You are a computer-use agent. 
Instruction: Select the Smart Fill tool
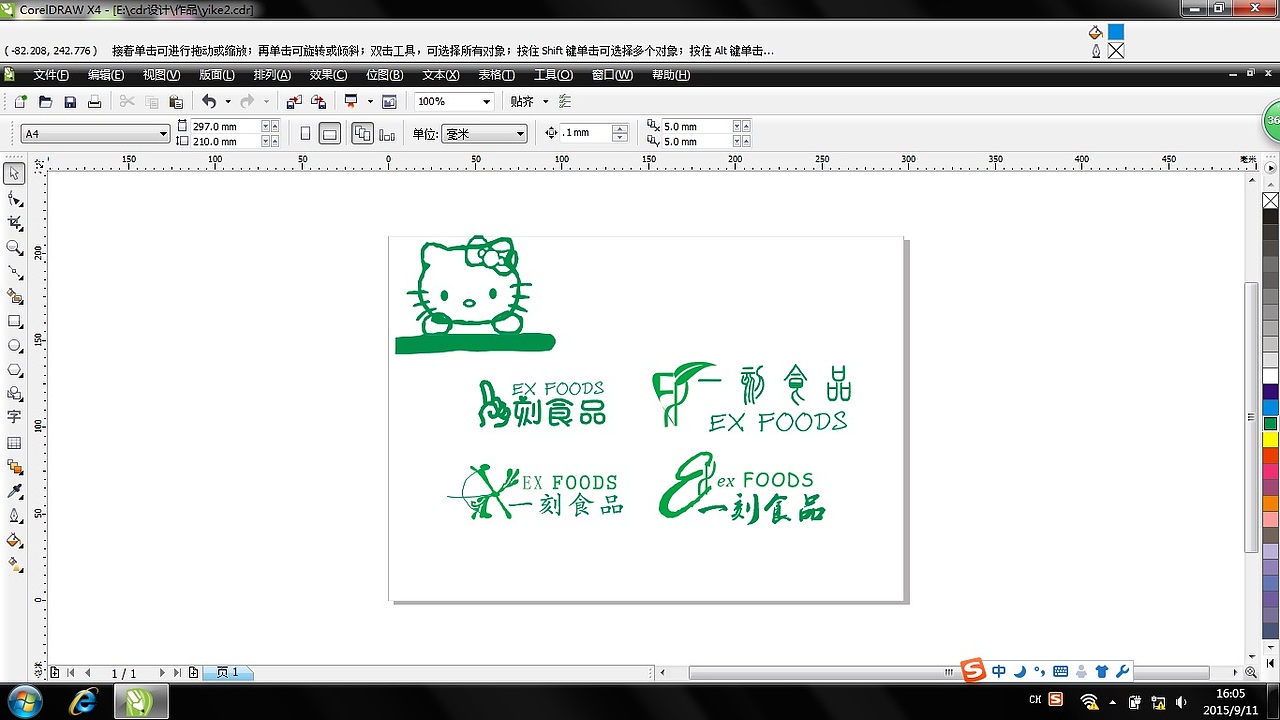(14, 296)
